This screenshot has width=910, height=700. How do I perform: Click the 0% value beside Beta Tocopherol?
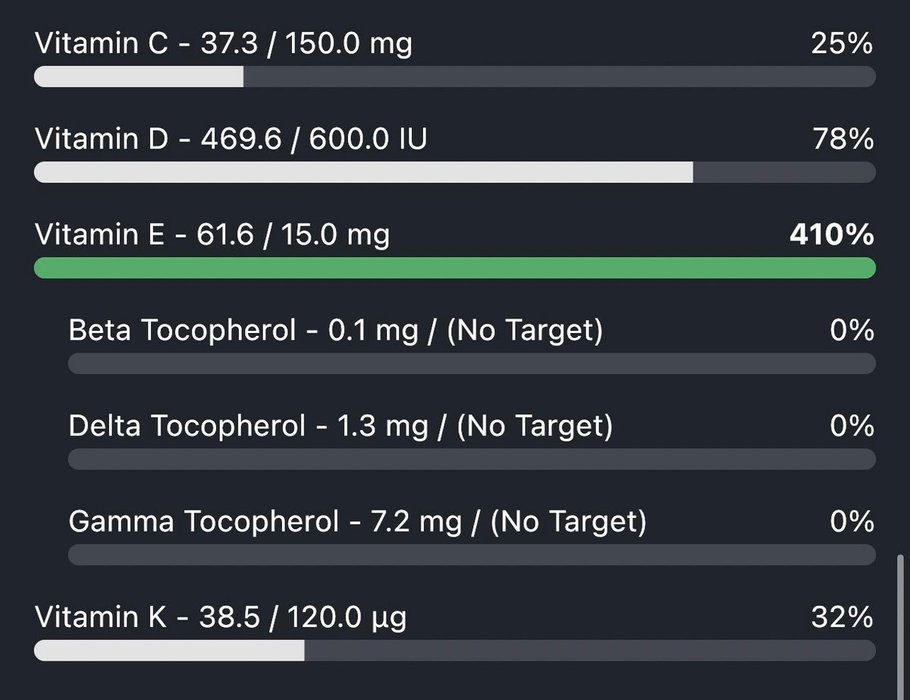[852, 330]
